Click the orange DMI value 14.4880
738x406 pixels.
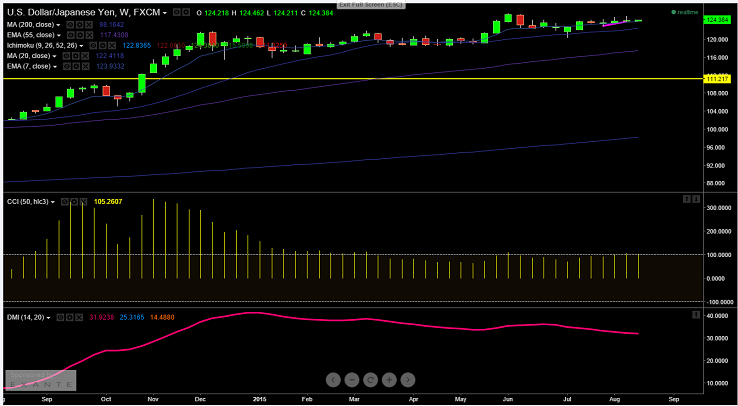pyautogui.click(x=162, y=318)
